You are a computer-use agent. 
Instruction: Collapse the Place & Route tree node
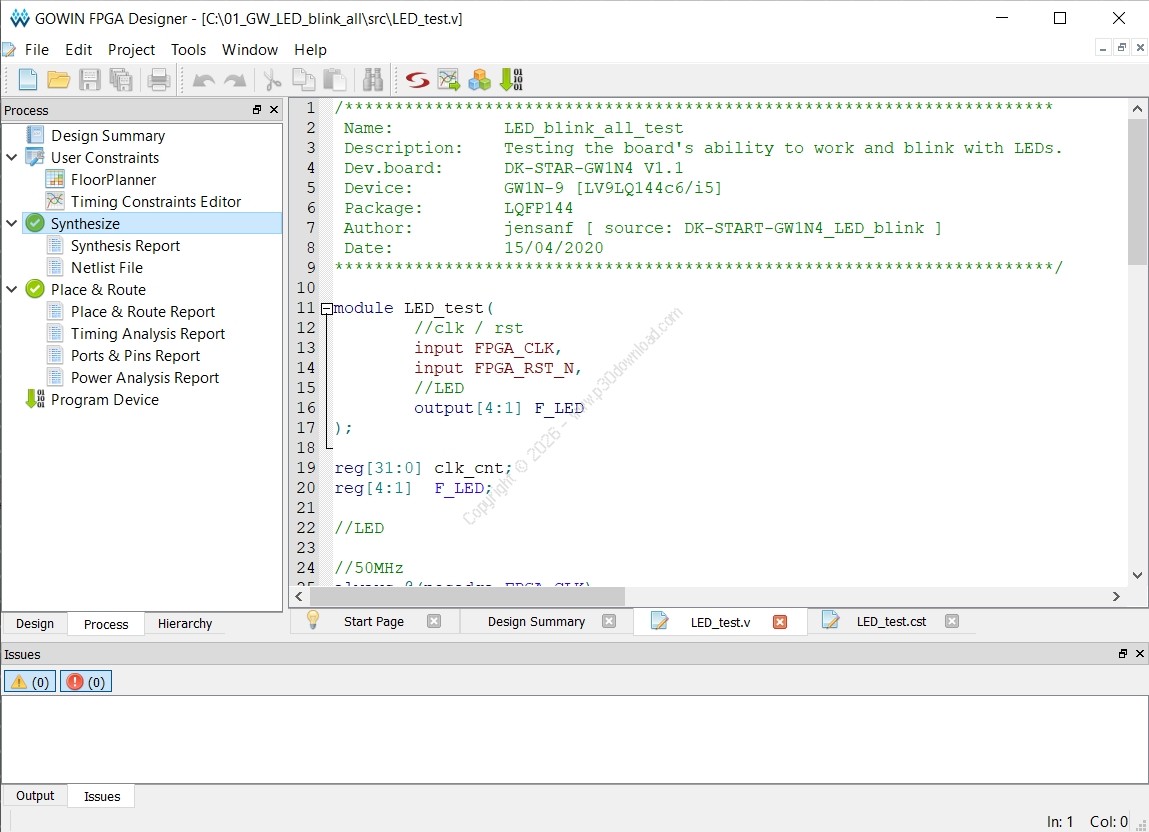12,289
